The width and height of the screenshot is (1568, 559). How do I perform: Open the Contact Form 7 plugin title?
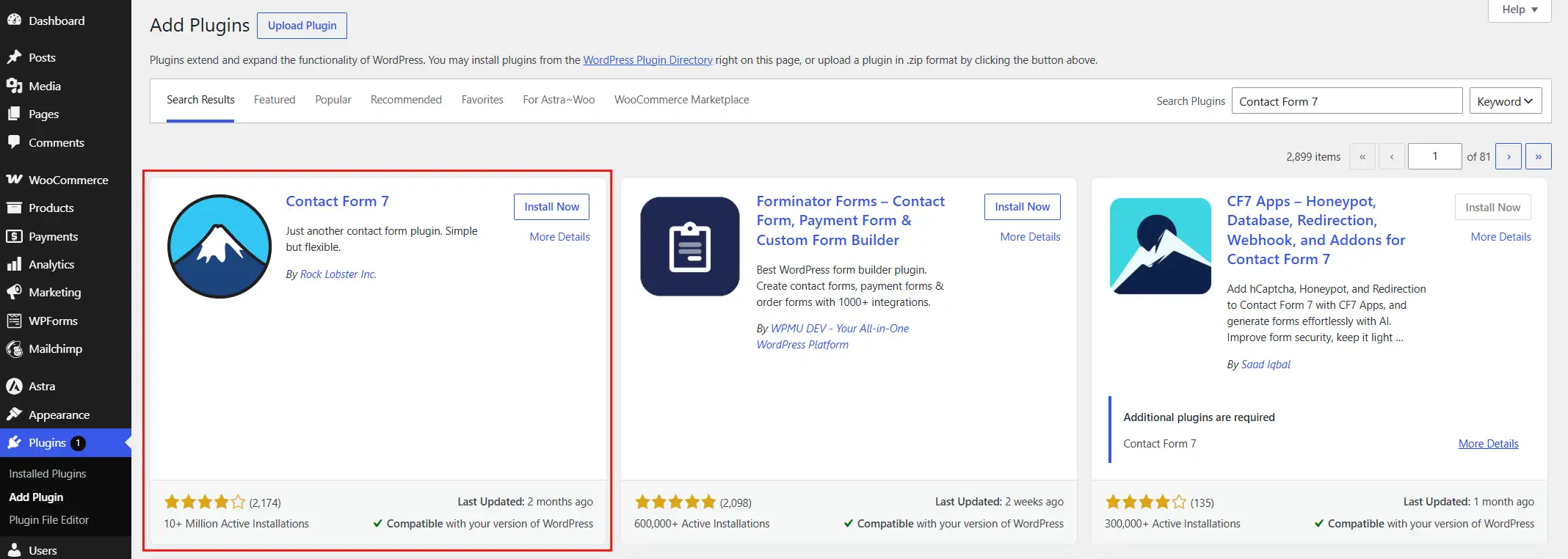(x=337, y=201)
